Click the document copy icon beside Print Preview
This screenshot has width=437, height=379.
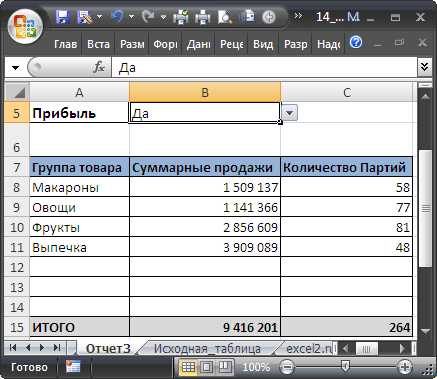(x=247, y=16)
